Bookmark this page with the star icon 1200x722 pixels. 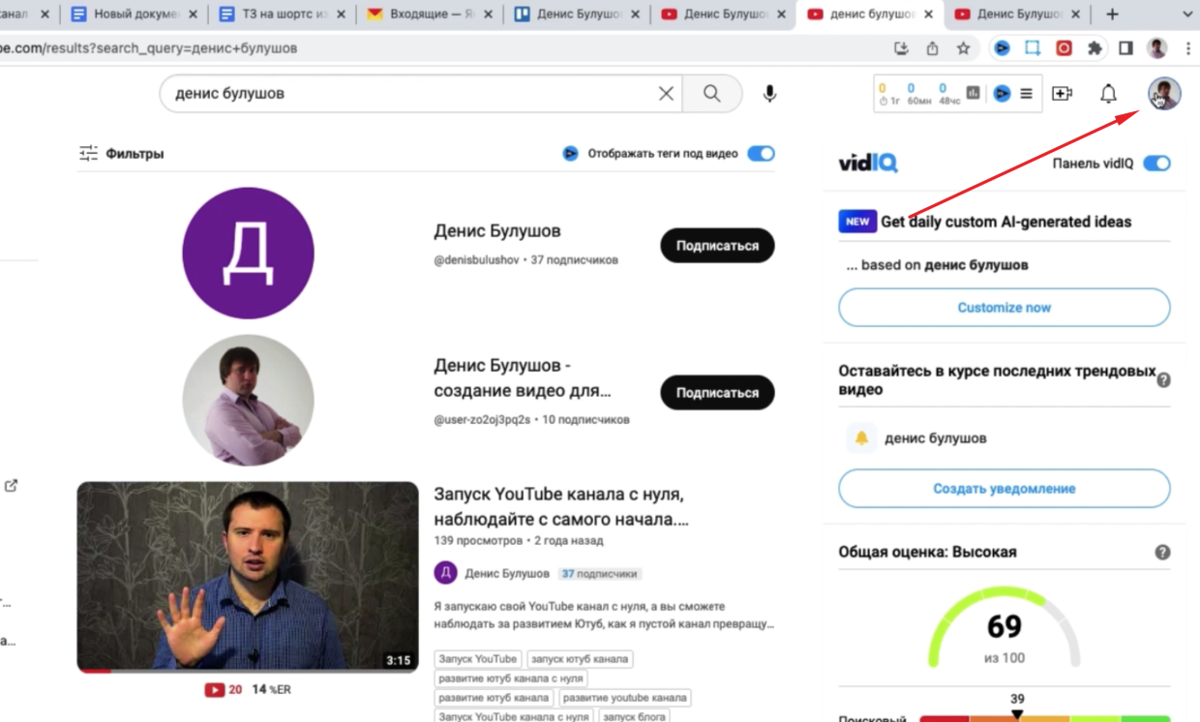coord(963,48)
